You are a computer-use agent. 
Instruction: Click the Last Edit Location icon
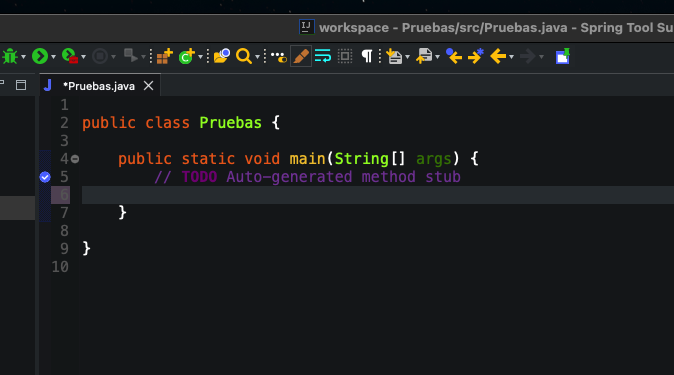pos(454,56)
